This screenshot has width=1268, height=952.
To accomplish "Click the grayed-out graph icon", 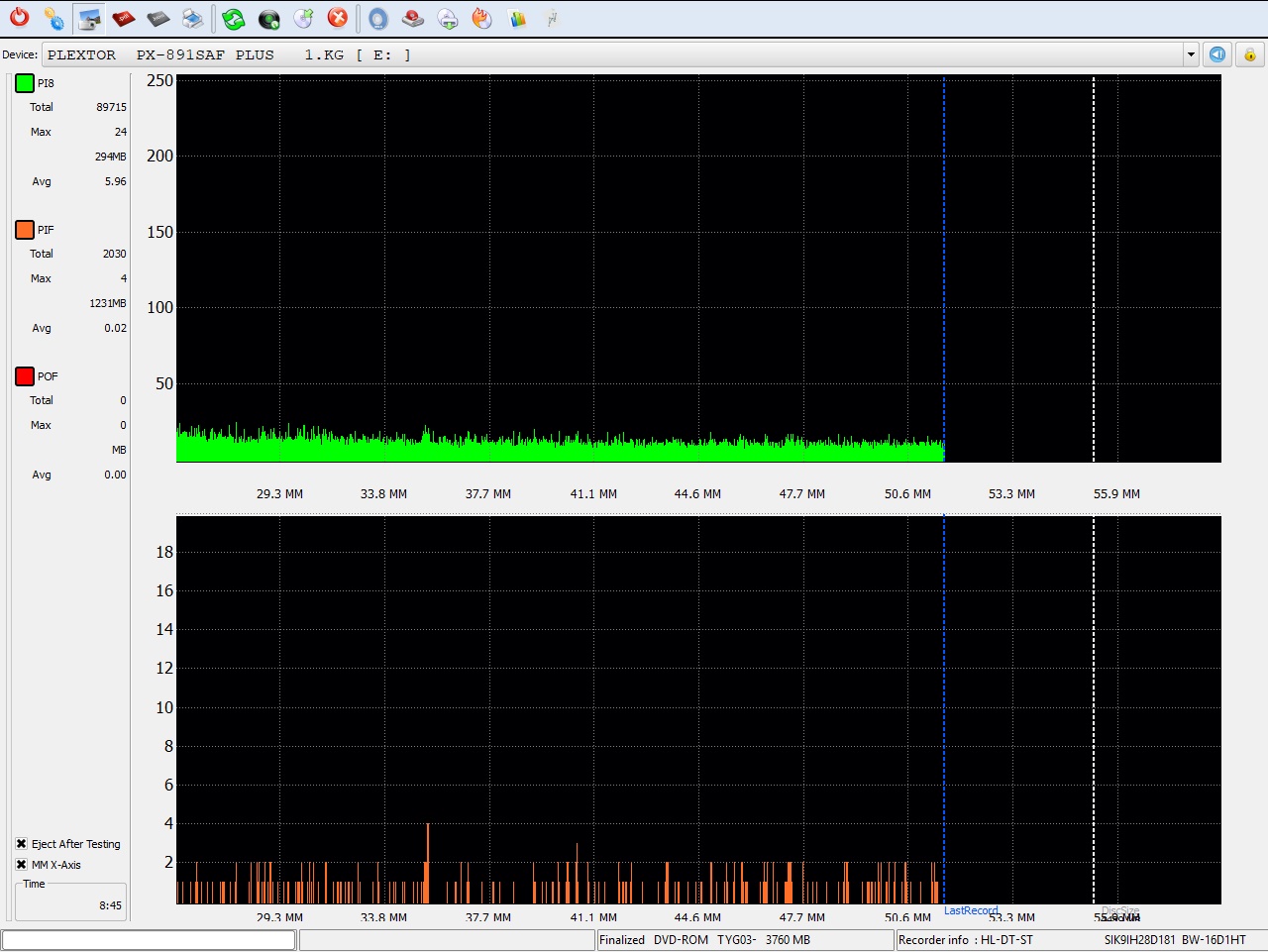I will click(x=552, y=18).
